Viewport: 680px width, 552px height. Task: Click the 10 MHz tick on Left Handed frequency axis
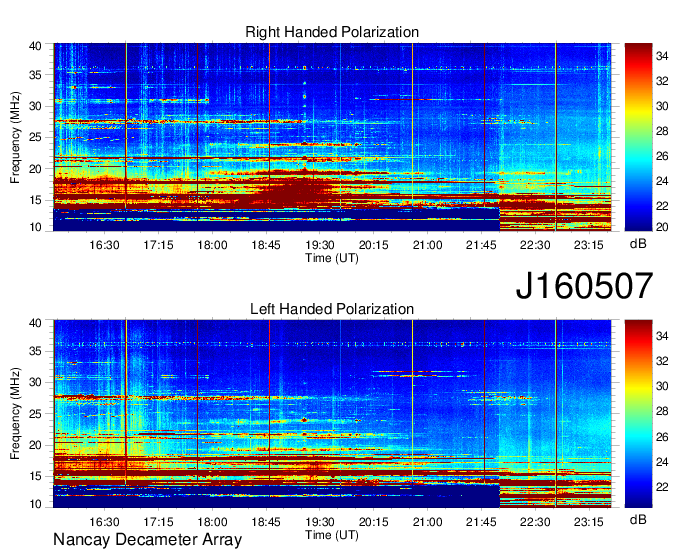pyautogui.click(x=35, y=504)
